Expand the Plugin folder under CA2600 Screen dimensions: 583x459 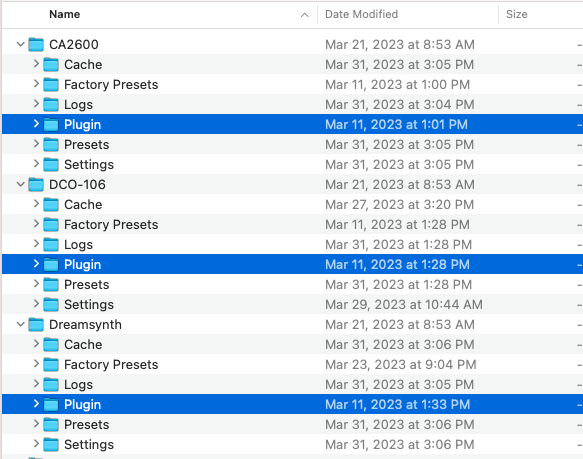click(36, 124)
